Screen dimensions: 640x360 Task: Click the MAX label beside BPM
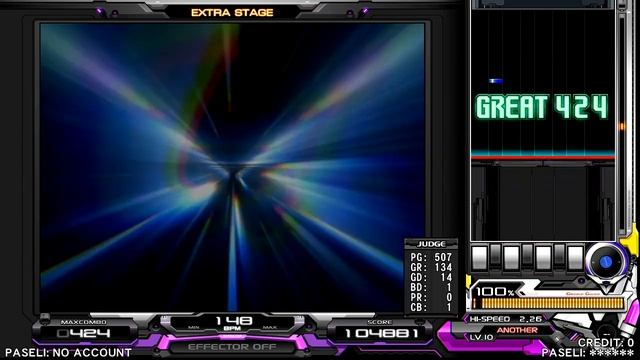[269, 327]
